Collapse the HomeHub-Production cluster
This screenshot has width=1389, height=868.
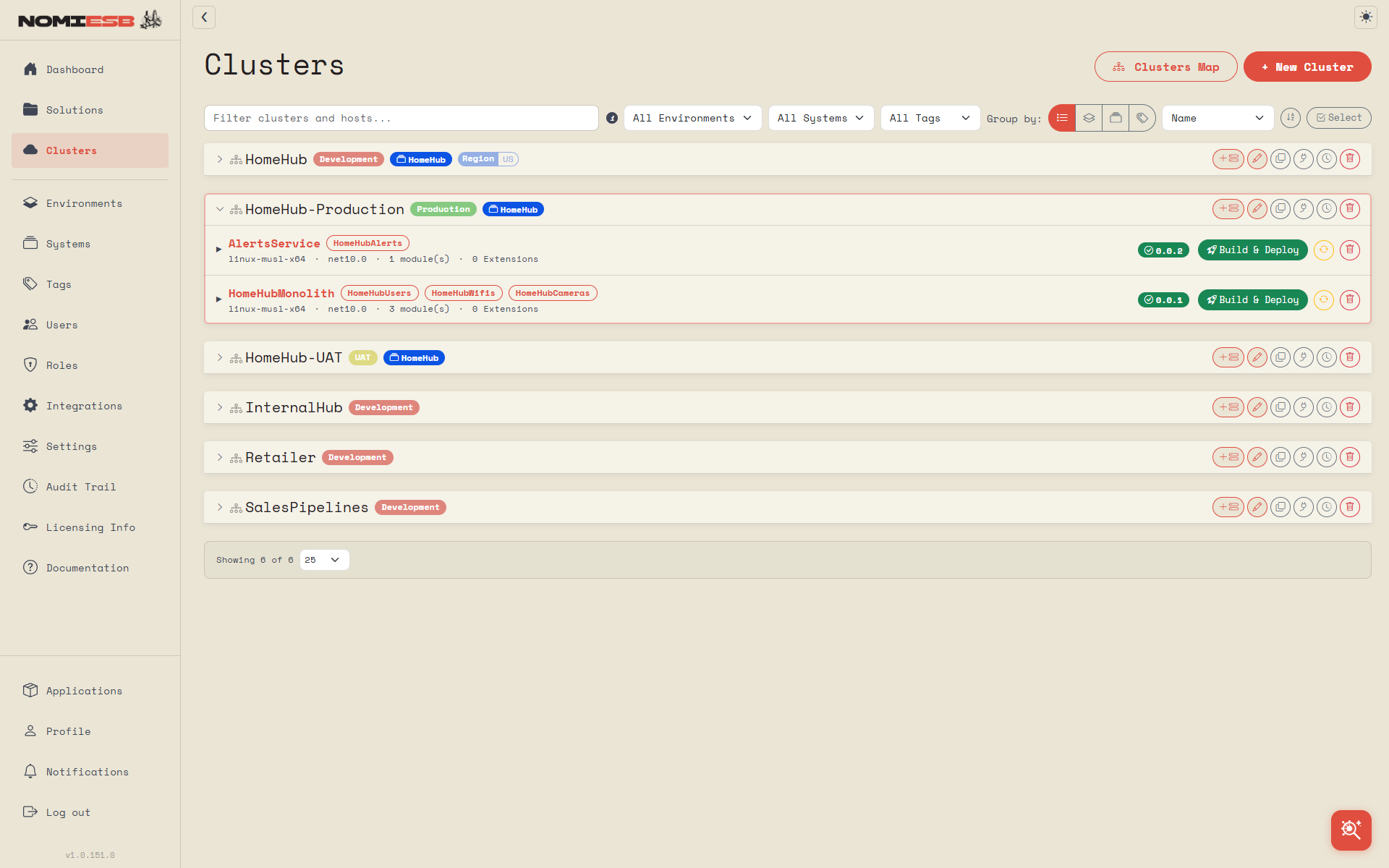tap(220, 209)
